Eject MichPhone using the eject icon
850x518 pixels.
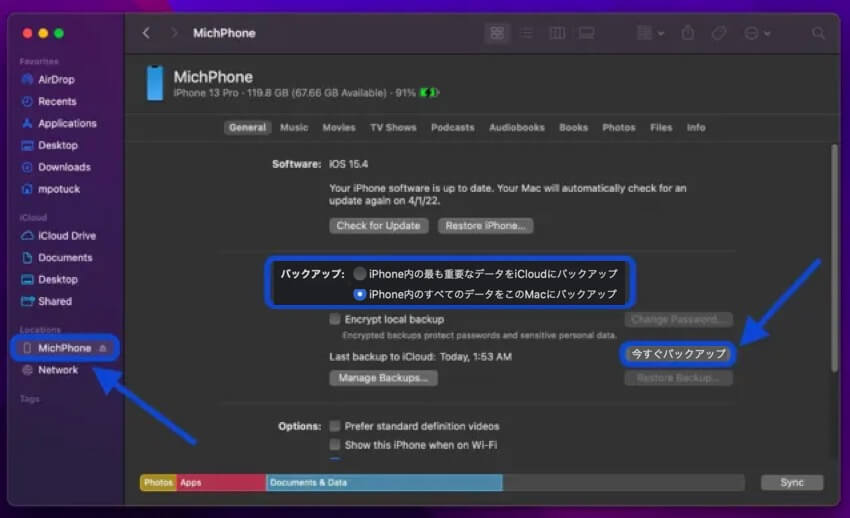102,348
